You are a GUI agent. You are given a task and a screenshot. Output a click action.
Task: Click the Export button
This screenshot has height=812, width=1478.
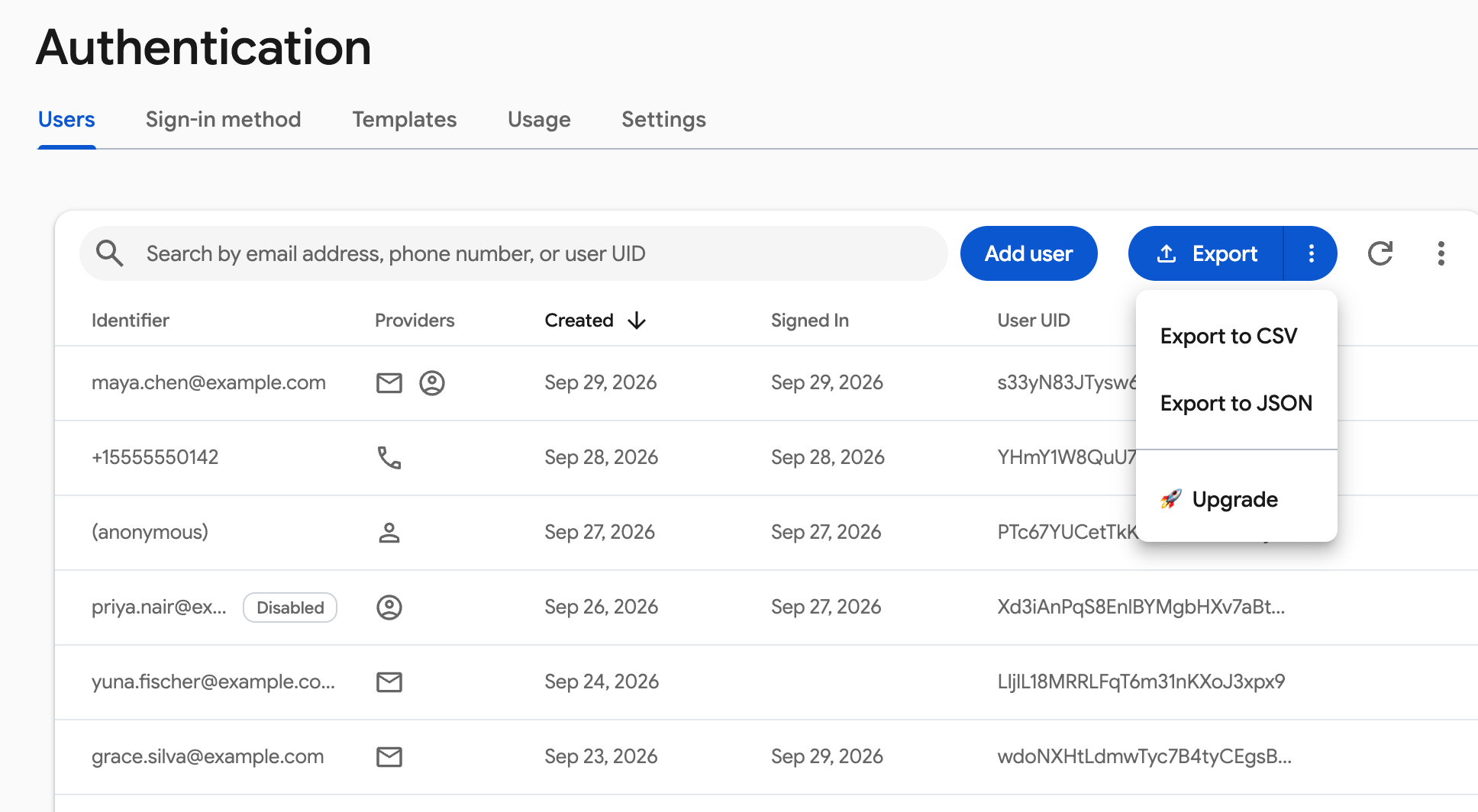(x=1207, y=253)
